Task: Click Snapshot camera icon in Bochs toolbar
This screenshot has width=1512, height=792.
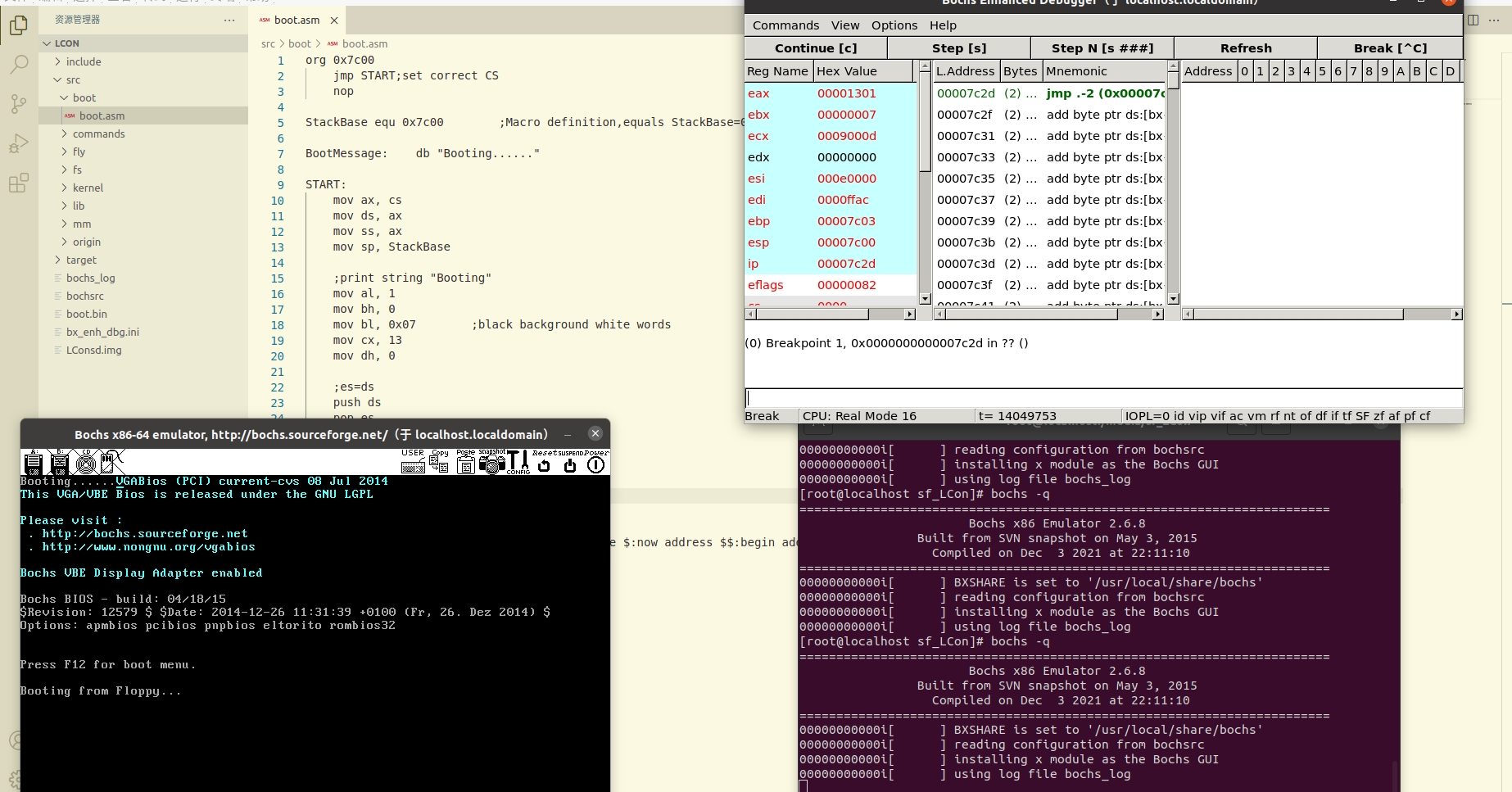Action: click(491, 462)
